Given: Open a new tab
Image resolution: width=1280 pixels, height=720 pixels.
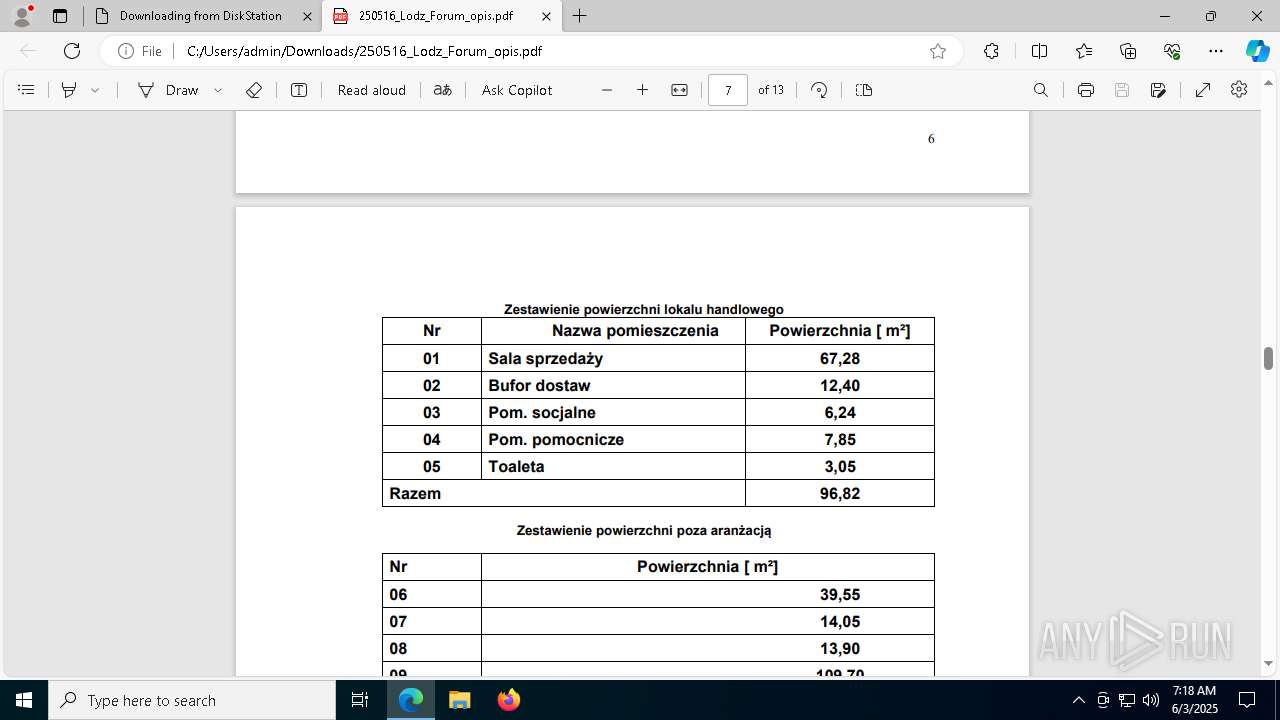Looking at the screenshot, I should (x=580, y=16).
